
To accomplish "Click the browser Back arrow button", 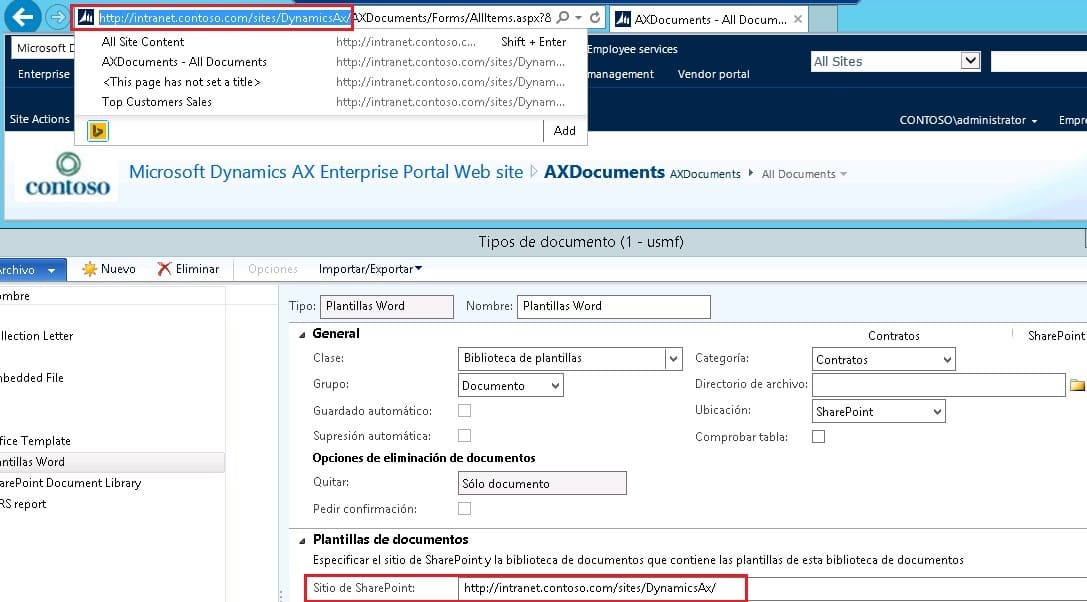I will (x=23, y=17).
